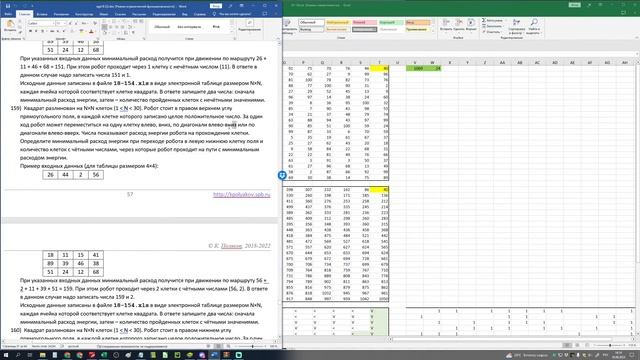Center the paragraph in Word
640x360 pixels.
tap(111, 27)
